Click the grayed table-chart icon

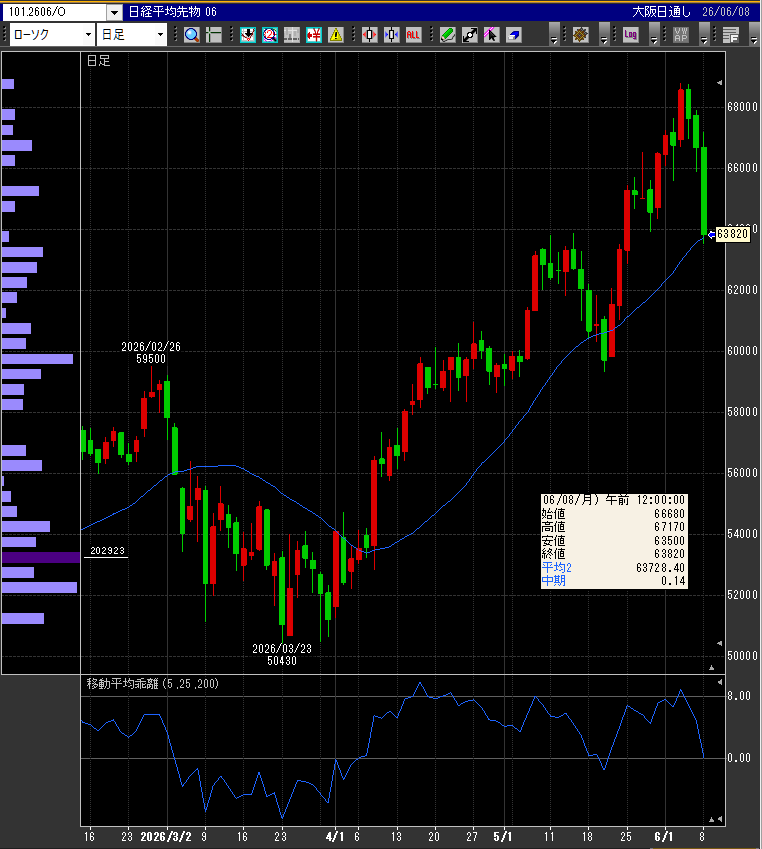(x=291, y=35)
